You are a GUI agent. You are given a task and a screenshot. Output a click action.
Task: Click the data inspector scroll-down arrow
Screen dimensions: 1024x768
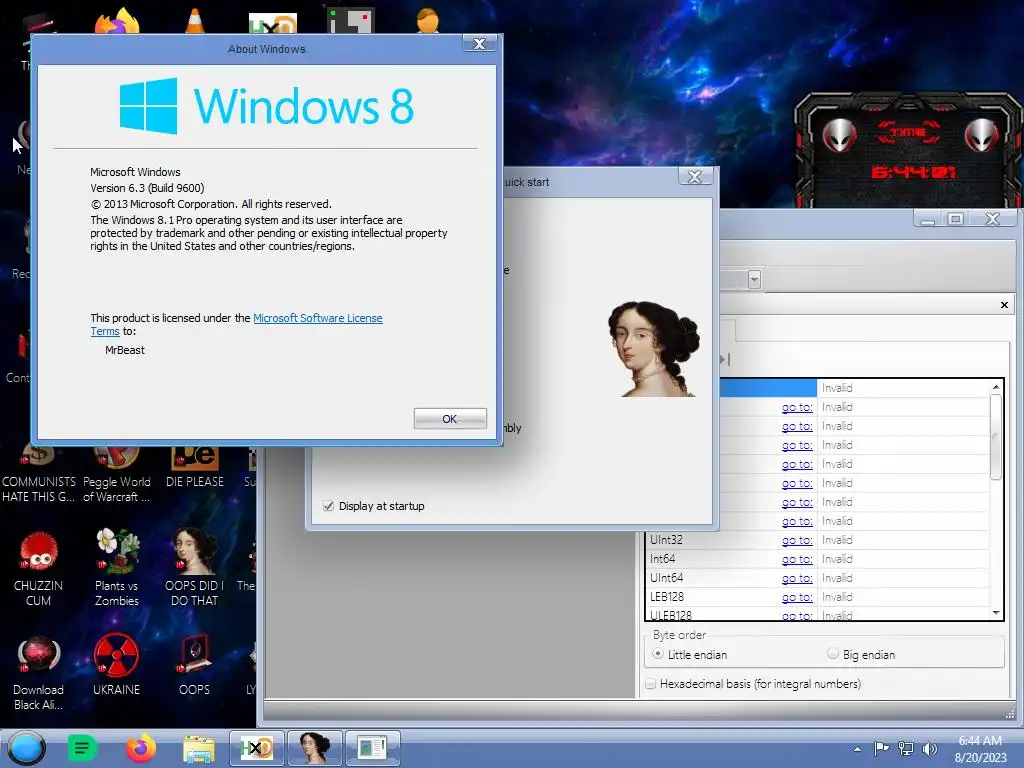coord(996,613)
